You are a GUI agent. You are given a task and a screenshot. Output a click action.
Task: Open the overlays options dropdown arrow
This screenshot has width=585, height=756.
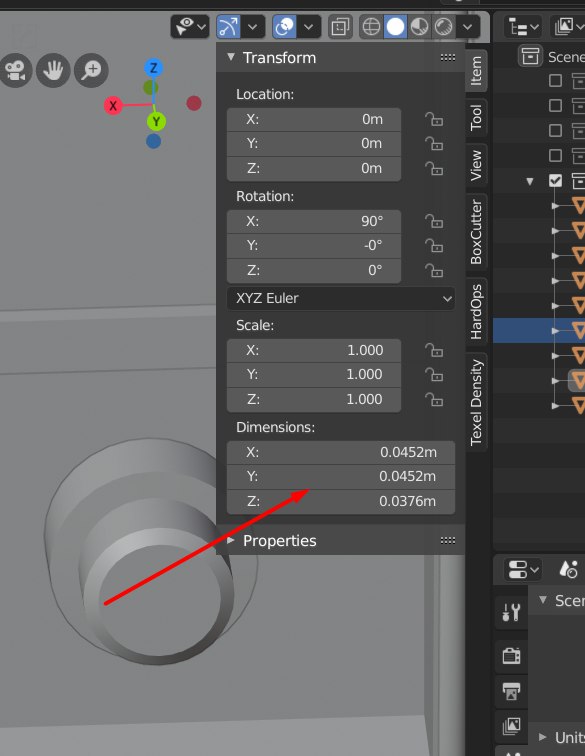[x=309, y=27]
